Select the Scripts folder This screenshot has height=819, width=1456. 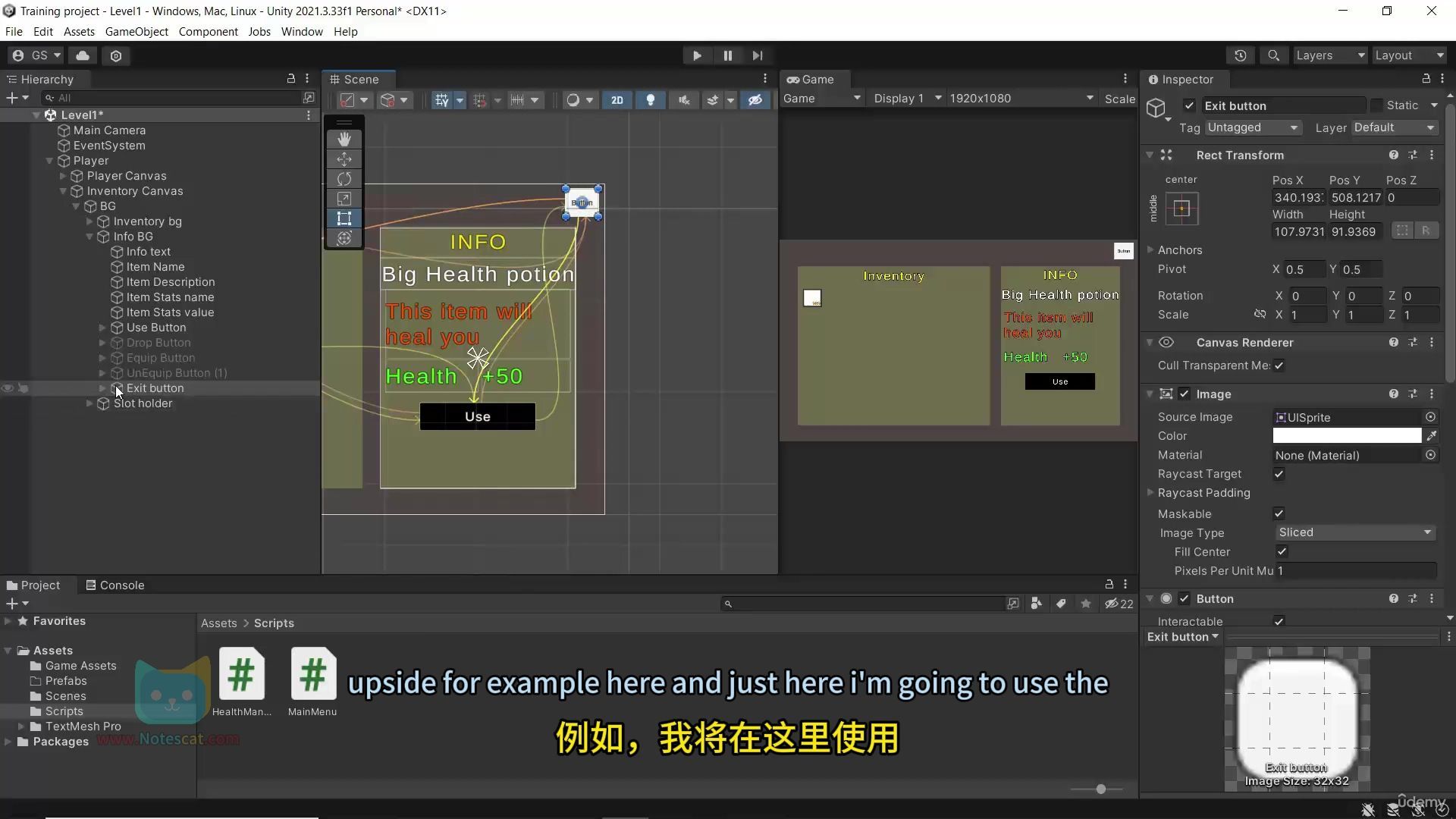pos(64,711)
